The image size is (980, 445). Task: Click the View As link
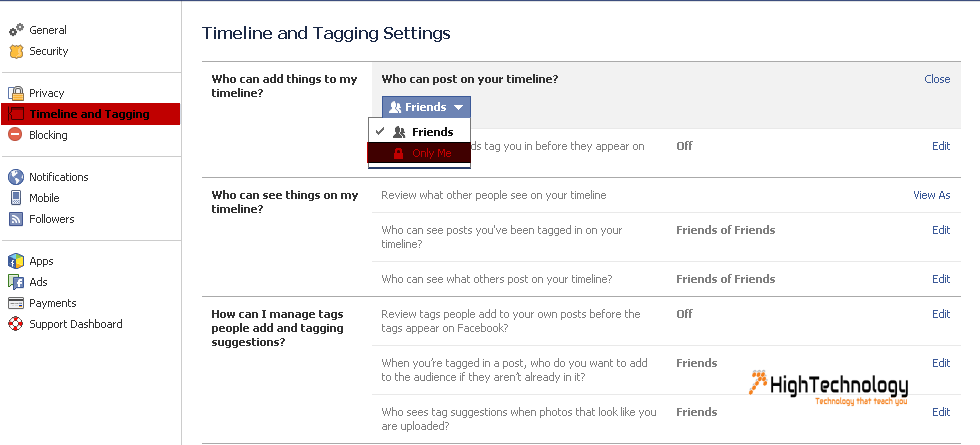click(931, 195)
